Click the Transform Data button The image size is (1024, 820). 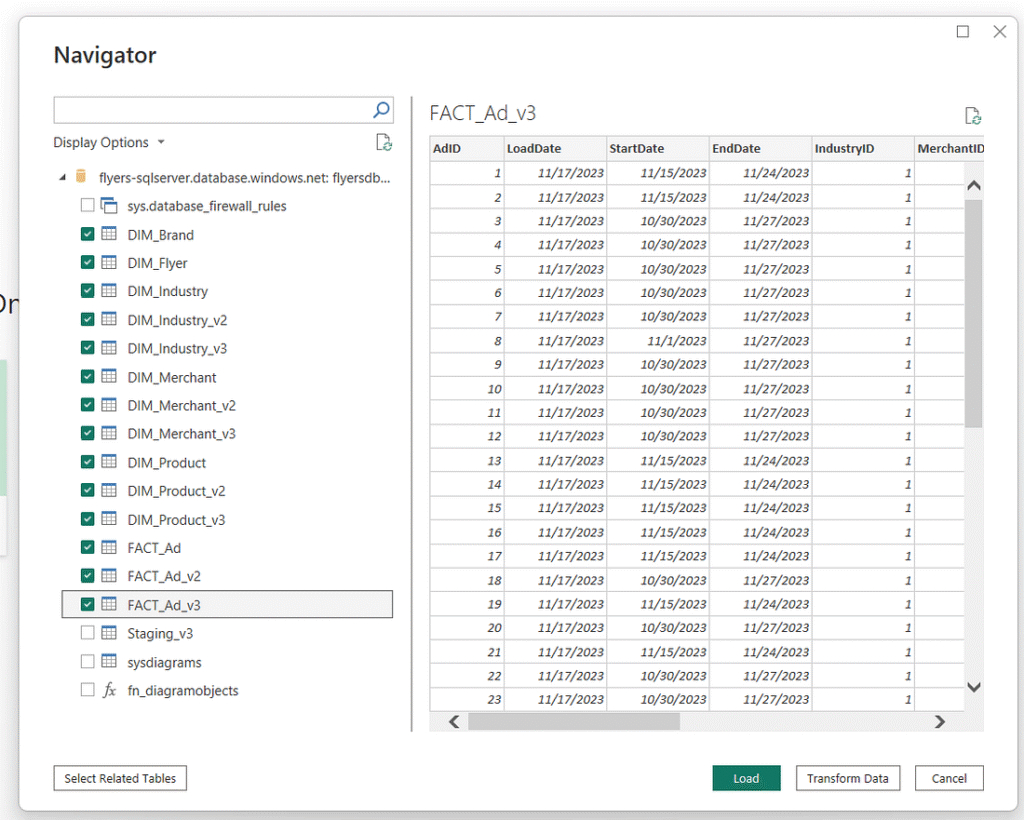point(848,778)
